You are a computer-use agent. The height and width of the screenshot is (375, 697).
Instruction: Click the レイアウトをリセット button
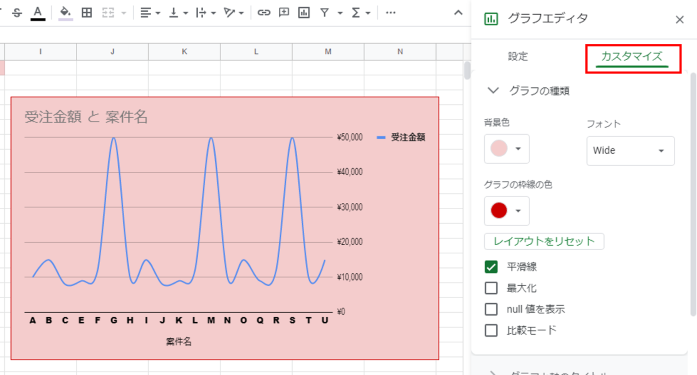click(544, 241)
